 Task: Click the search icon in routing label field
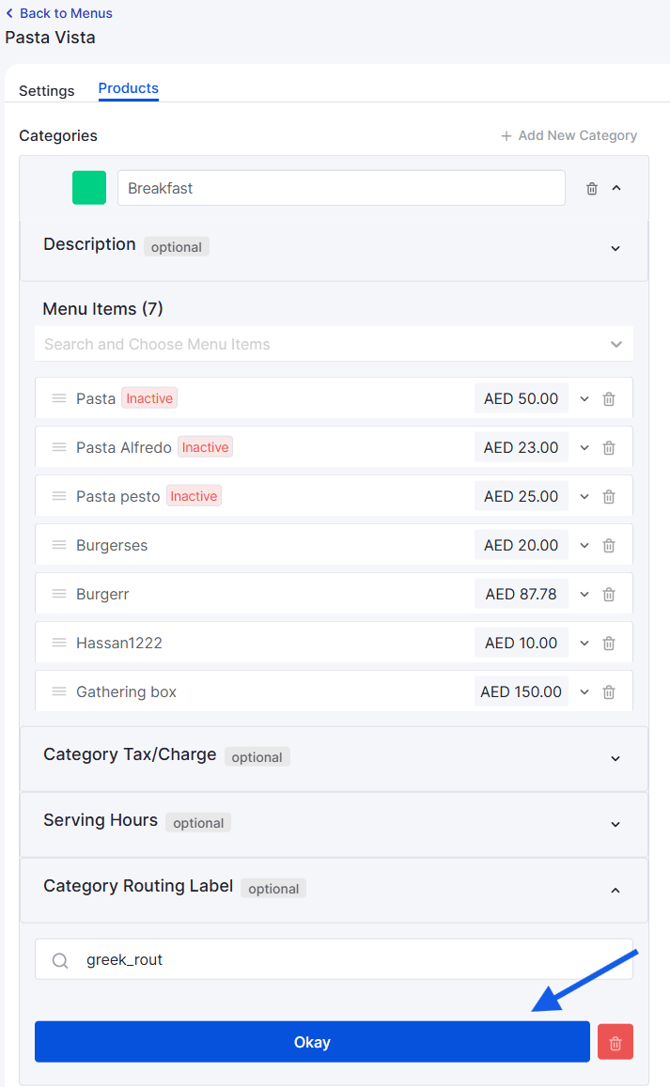click(x=60, y=960)
